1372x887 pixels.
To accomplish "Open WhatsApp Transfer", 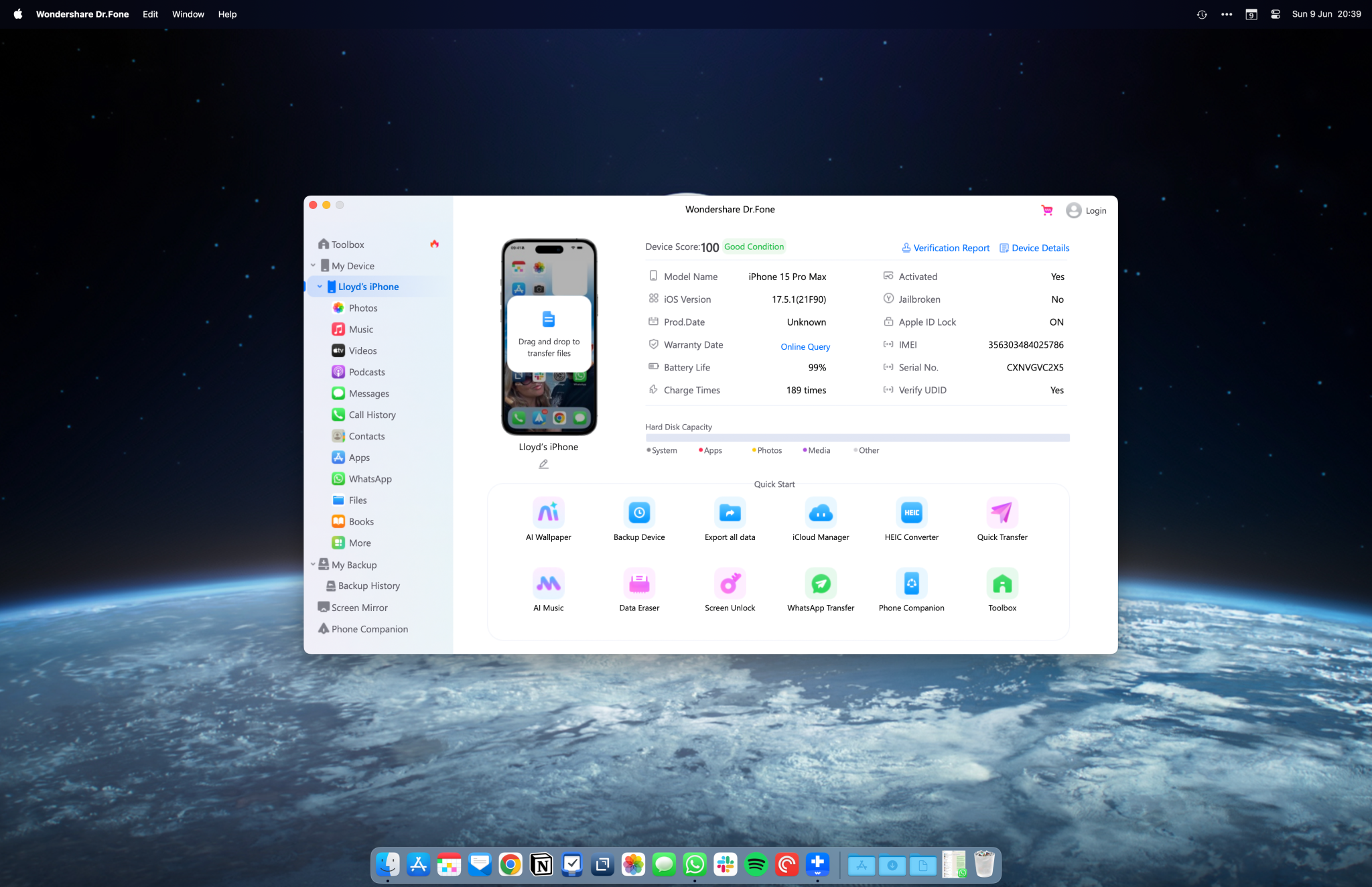I will [x=820, y=590].
